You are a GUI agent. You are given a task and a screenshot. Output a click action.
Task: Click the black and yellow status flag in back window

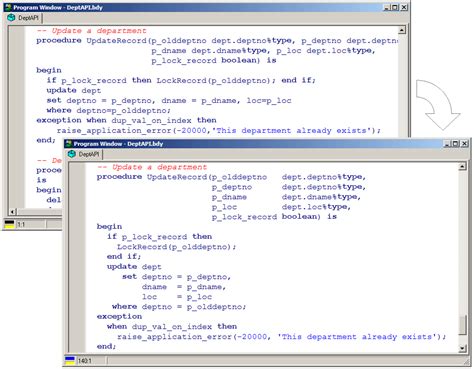(x=10, y=224)
